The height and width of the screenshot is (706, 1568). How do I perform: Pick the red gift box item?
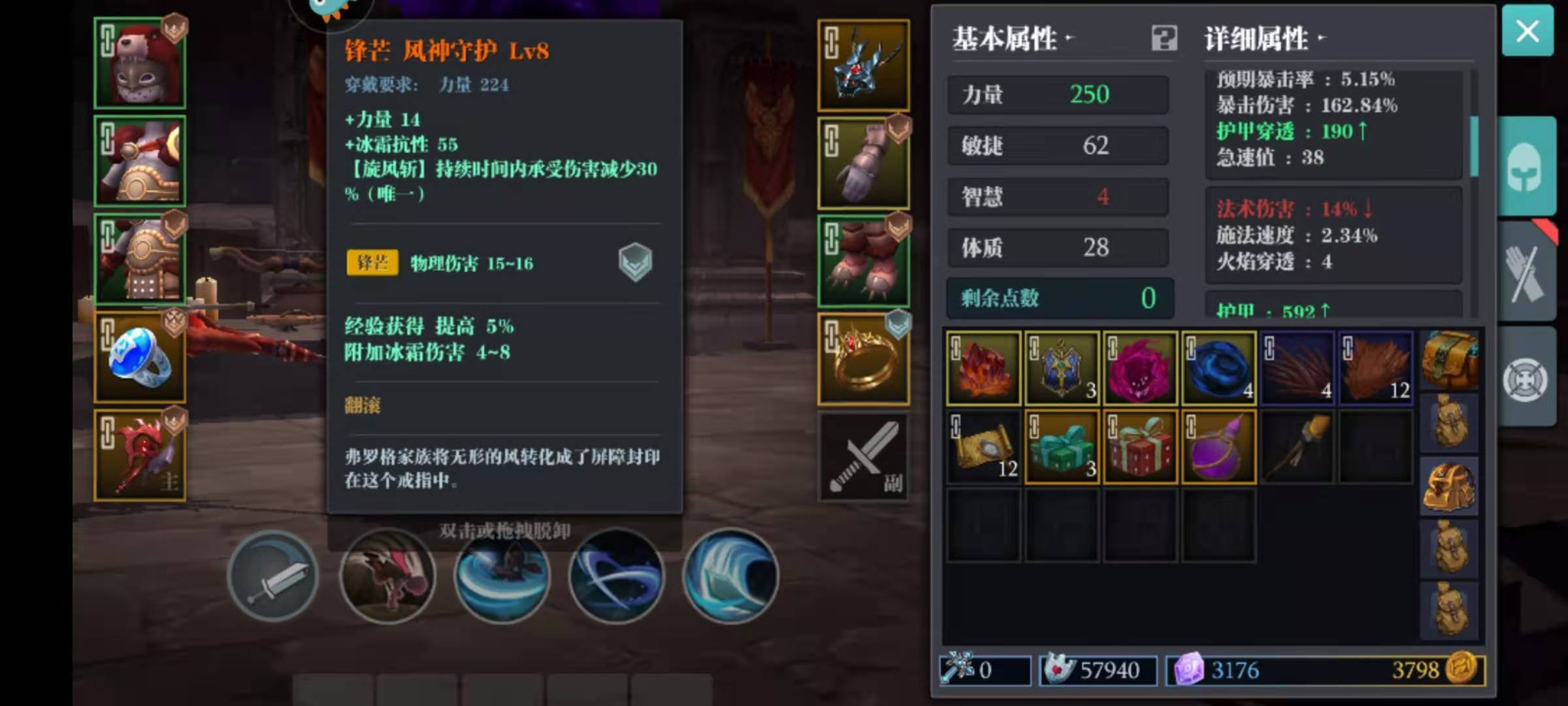pyautogui.click(x=1140, y=447)
